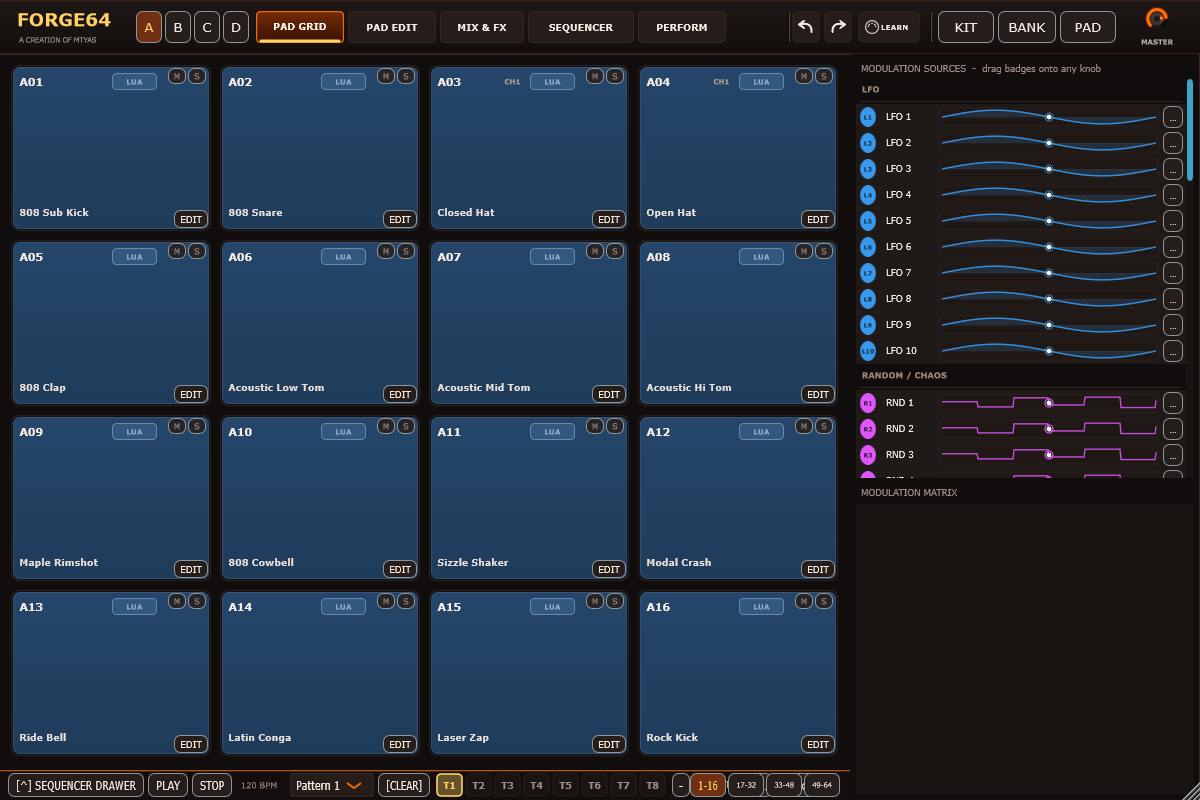Mute pad A12 Modal Crash
The height and width of the screenshot is (800, 1200).
tap(804, 426)
